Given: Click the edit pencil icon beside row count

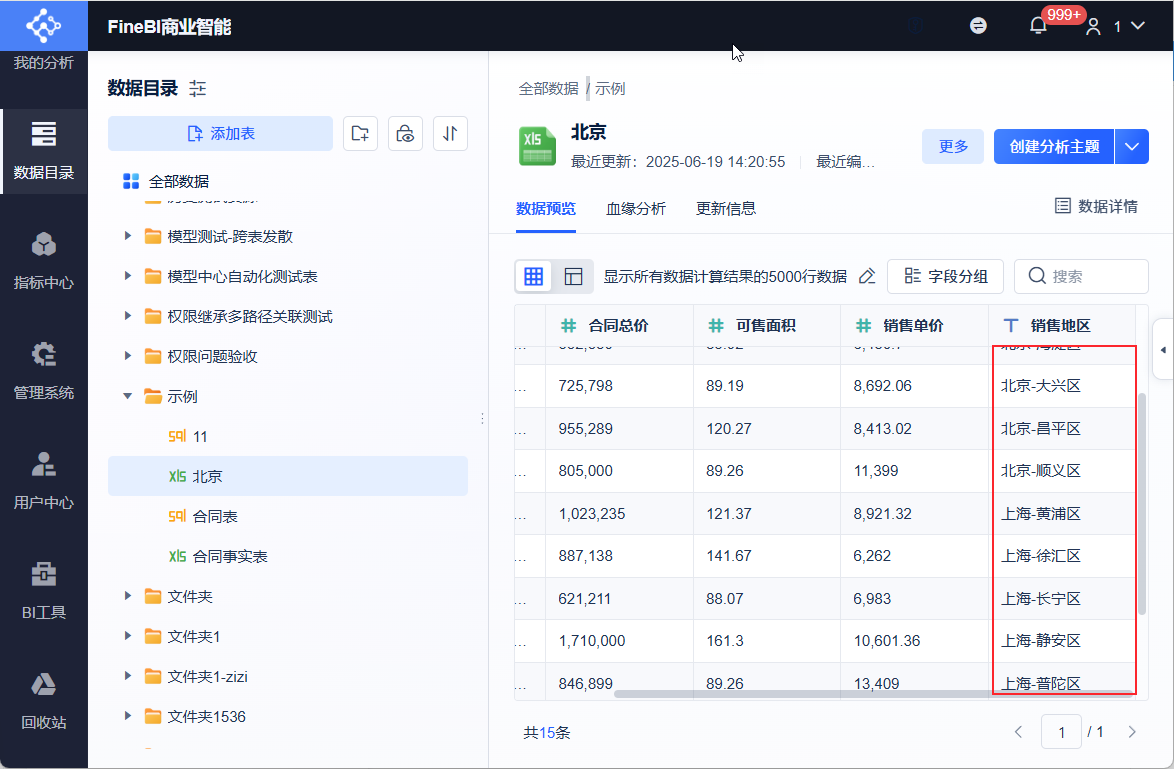Looking at the screenshot, I should 867,276.
